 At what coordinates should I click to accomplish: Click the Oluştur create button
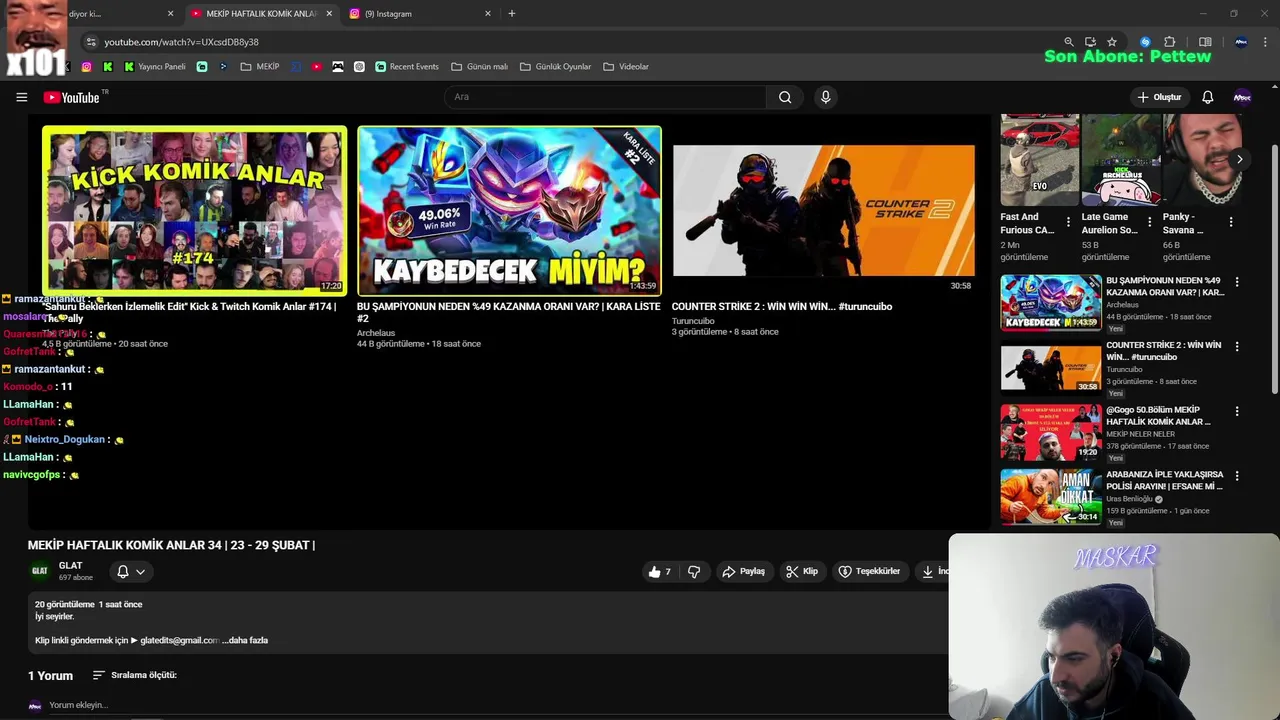tap(1159, 97)
